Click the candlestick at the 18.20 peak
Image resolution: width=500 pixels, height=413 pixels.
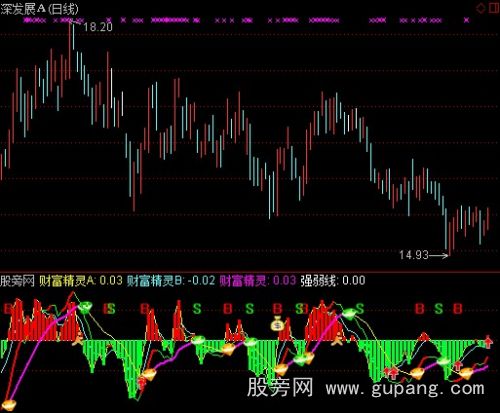click(70, 50)
